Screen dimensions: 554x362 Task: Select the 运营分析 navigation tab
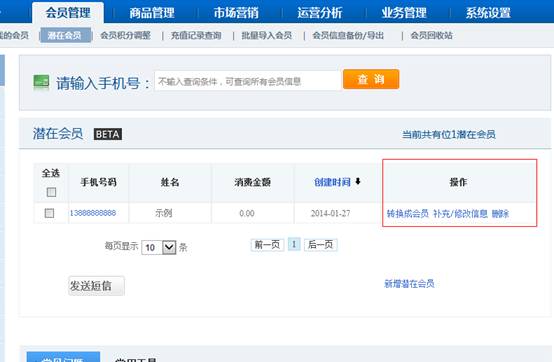[x=320, y=13]
